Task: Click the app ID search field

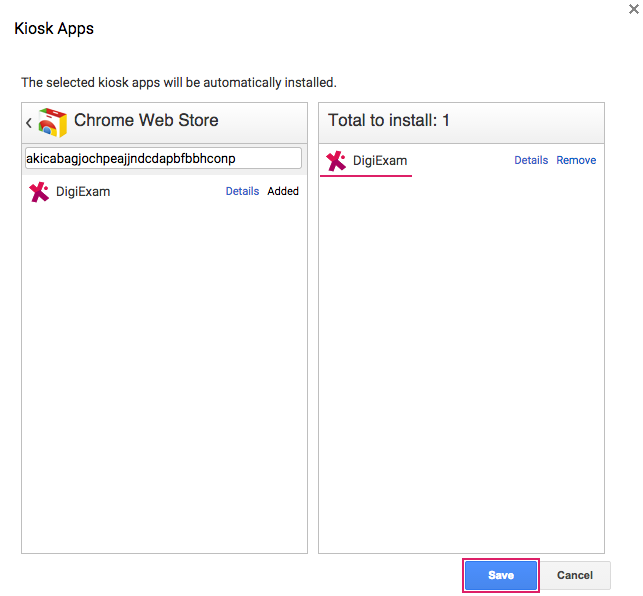Action: 163,158
